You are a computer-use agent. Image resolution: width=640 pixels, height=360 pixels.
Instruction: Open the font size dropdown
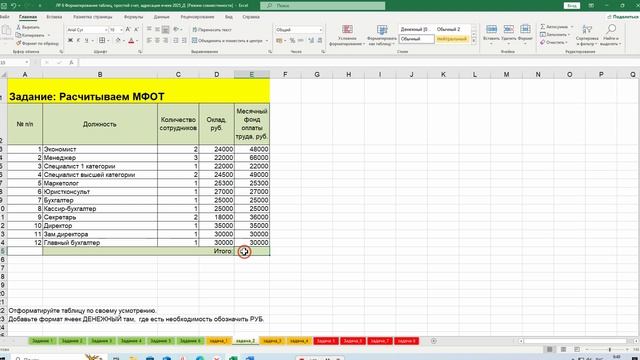coord(121,30)
